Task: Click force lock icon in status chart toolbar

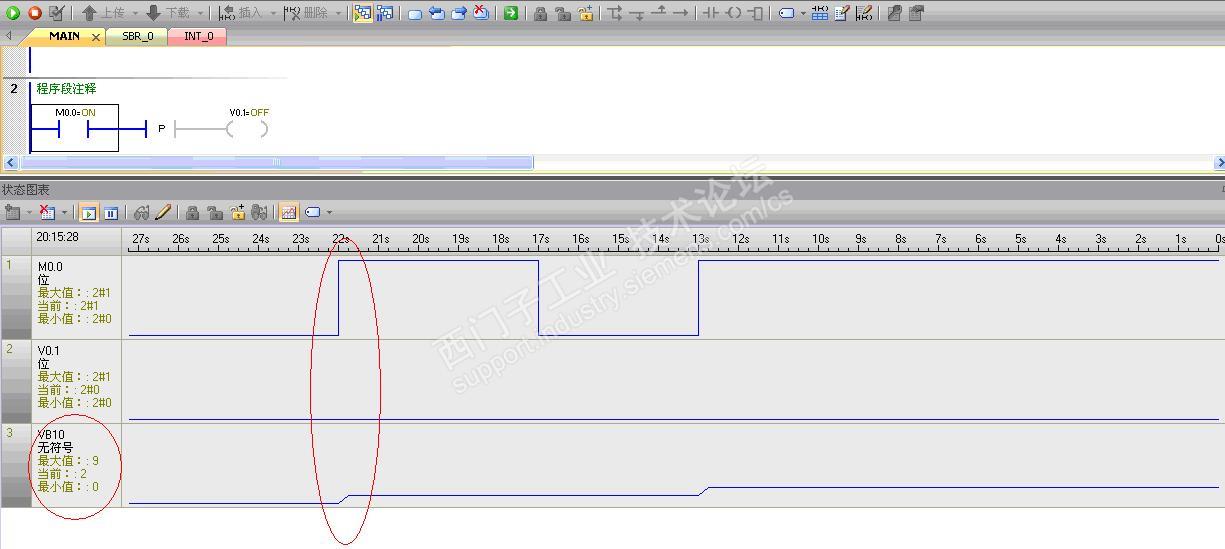Action: click(x=193, y=213)
